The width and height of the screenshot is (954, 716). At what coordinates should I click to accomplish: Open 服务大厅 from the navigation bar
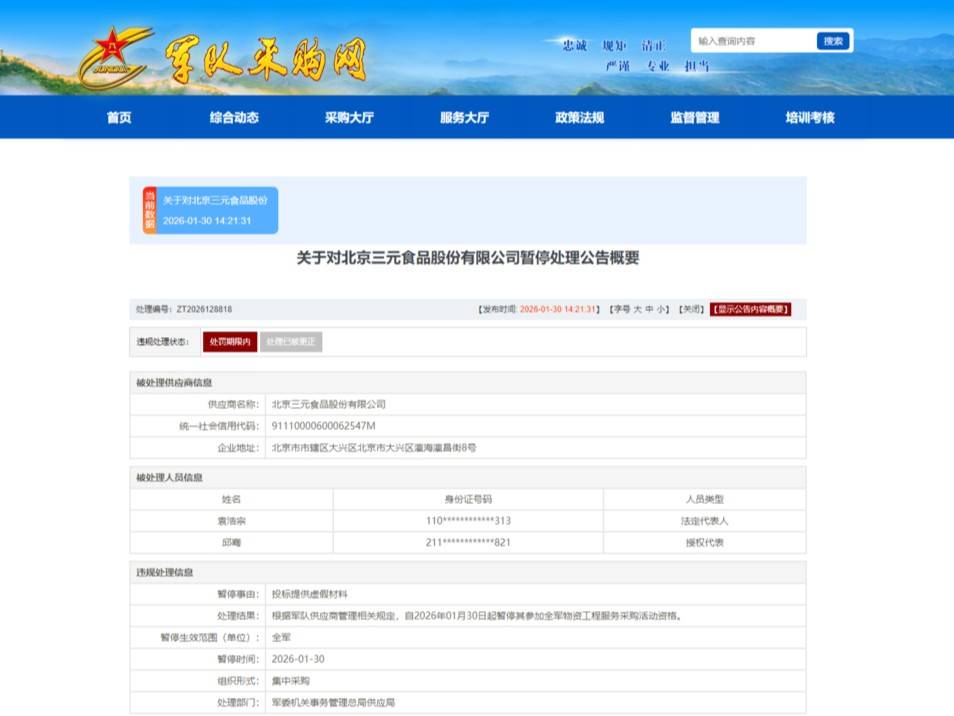[464, 118]
